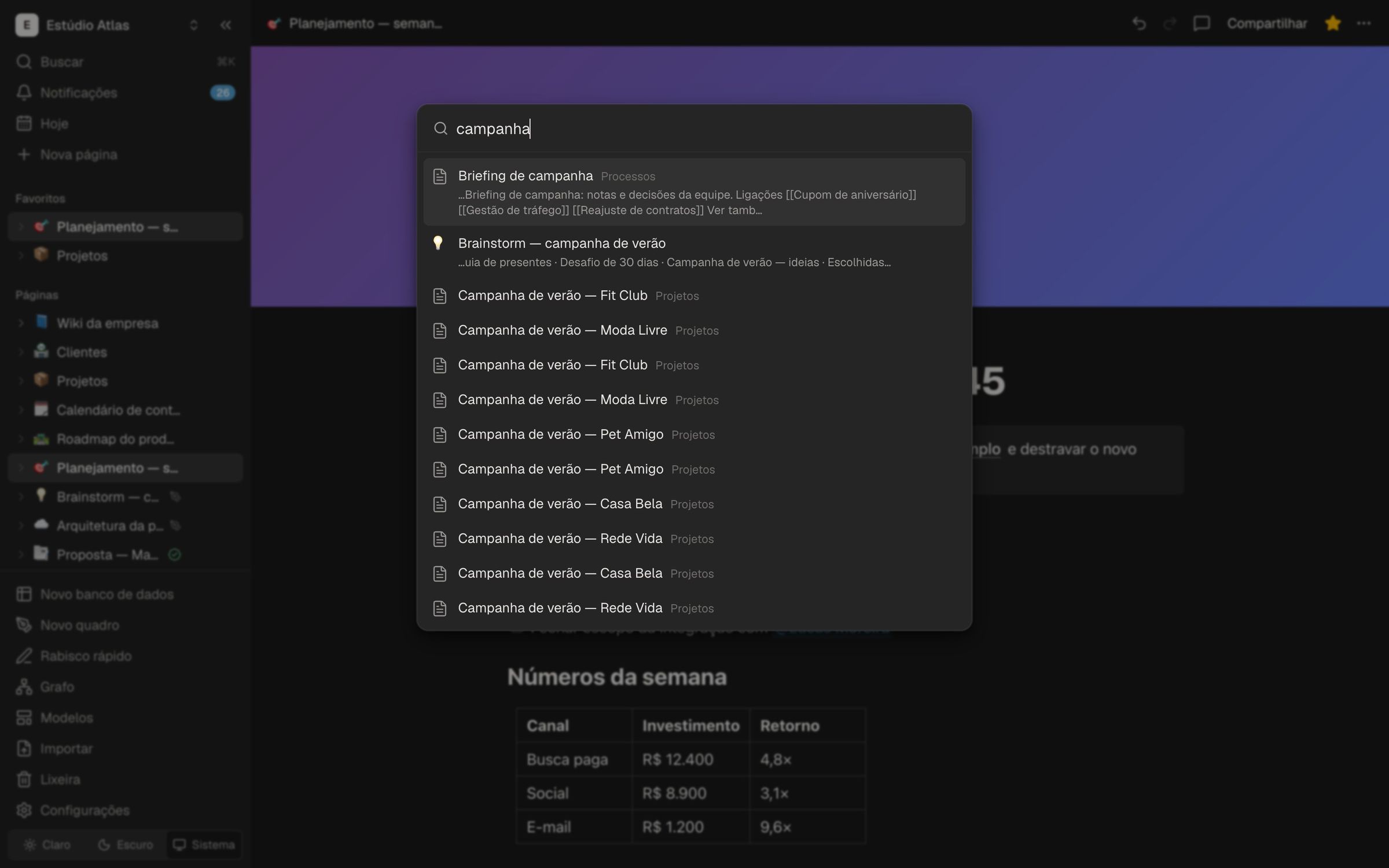
Task: Open Notificações in the sidebar
Action: pyautogui.click(x=125, y=93)
